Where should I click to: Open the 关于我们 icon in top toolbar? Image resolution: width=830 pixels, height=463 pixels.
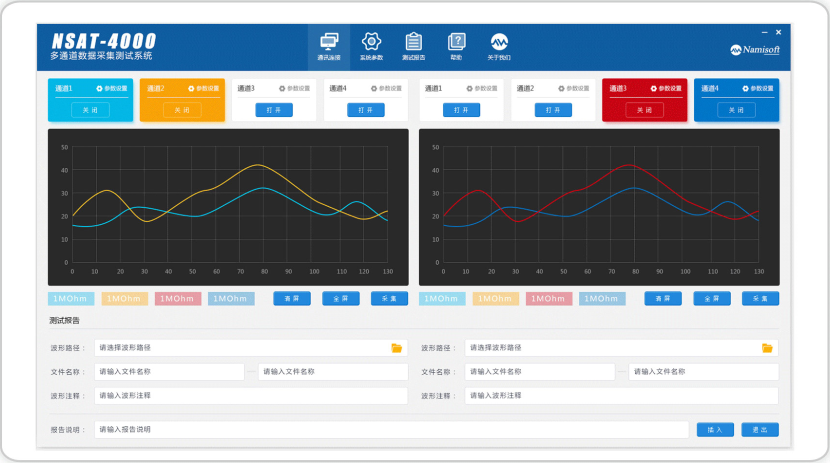(499, 44)
